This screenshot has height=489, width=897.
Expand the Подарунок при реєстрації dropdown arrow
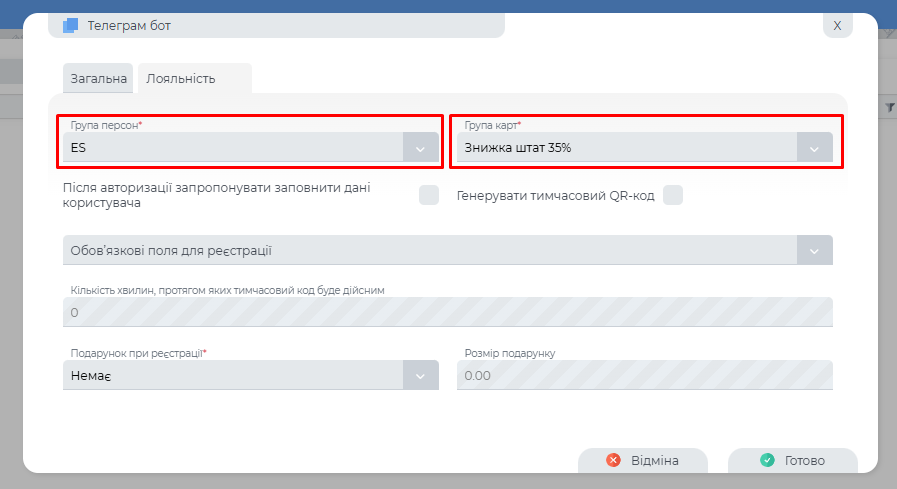[x=420, y=375]
